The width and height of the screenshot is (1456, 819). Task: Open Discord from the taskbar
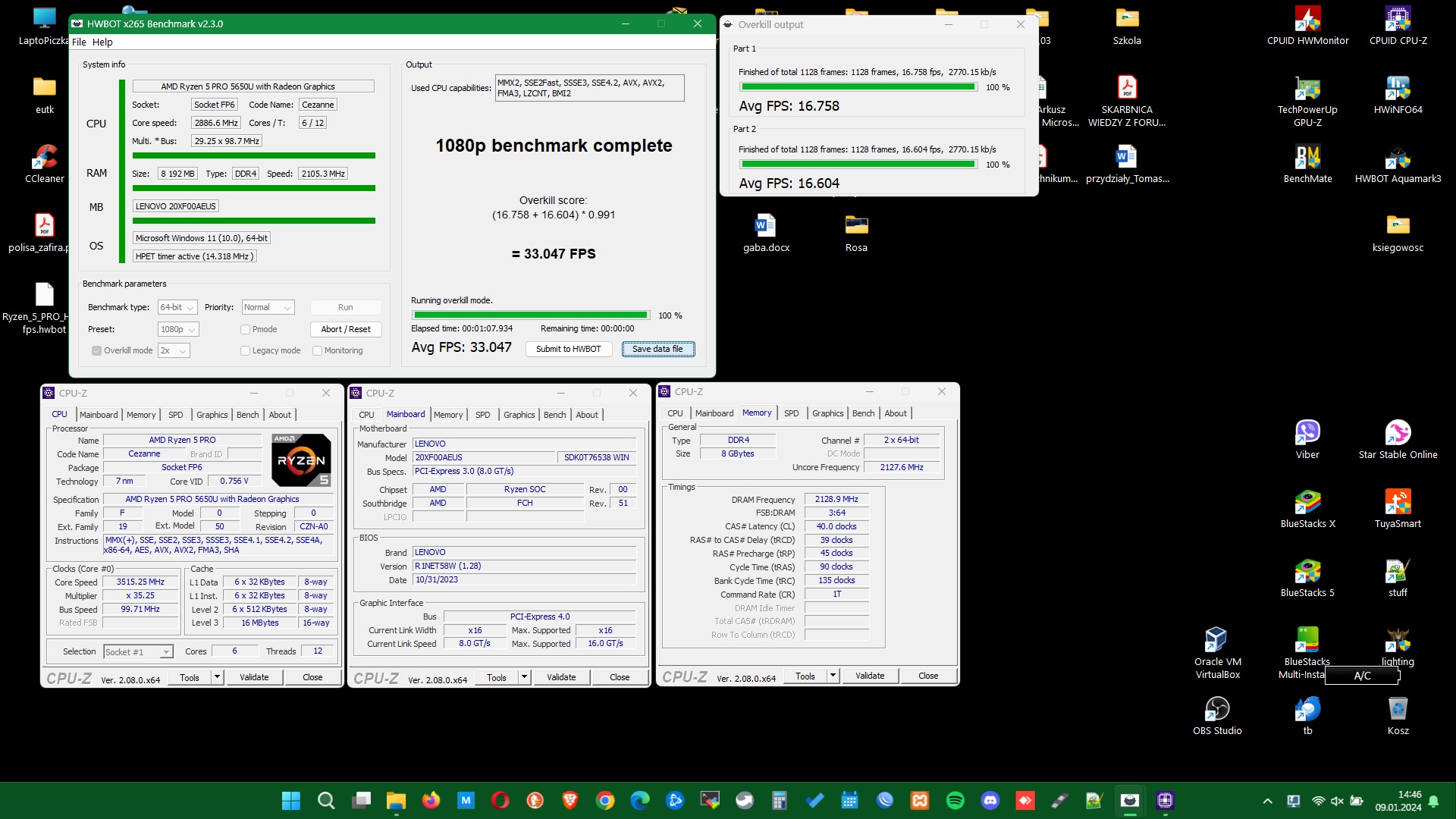pos(990,800)
